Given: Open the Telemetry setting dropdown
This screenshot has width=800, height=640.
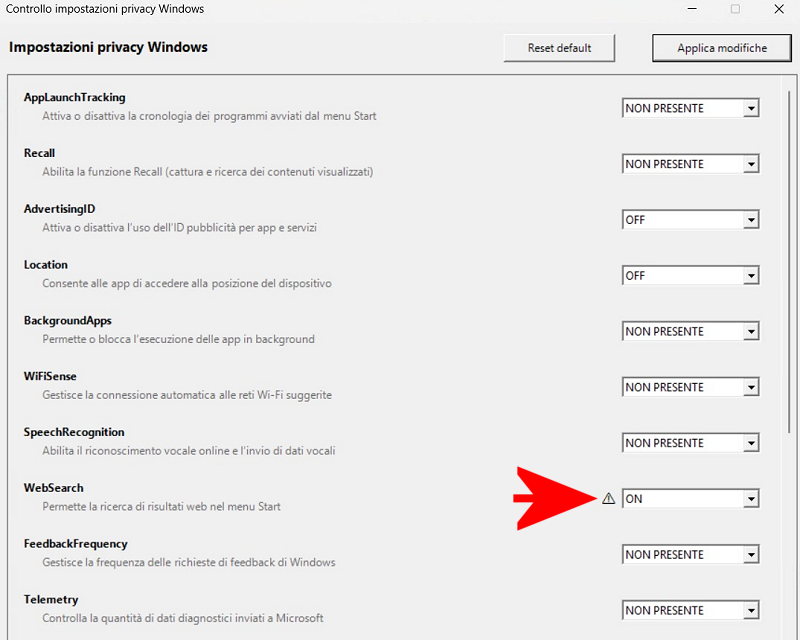Looking at the screenshot, I should [x=690, y=610].
